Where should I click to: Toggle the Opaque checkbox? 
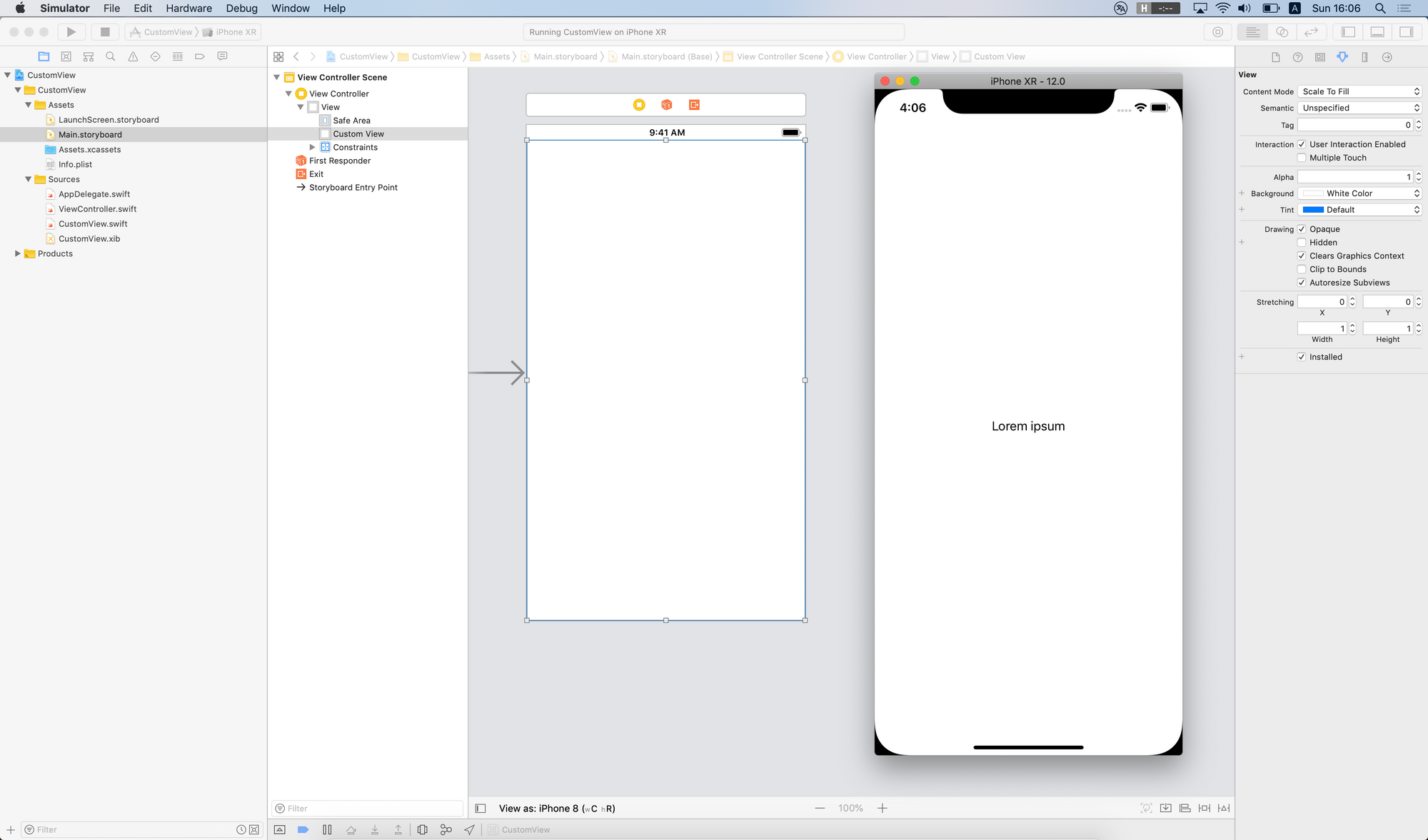point(1302,229)
